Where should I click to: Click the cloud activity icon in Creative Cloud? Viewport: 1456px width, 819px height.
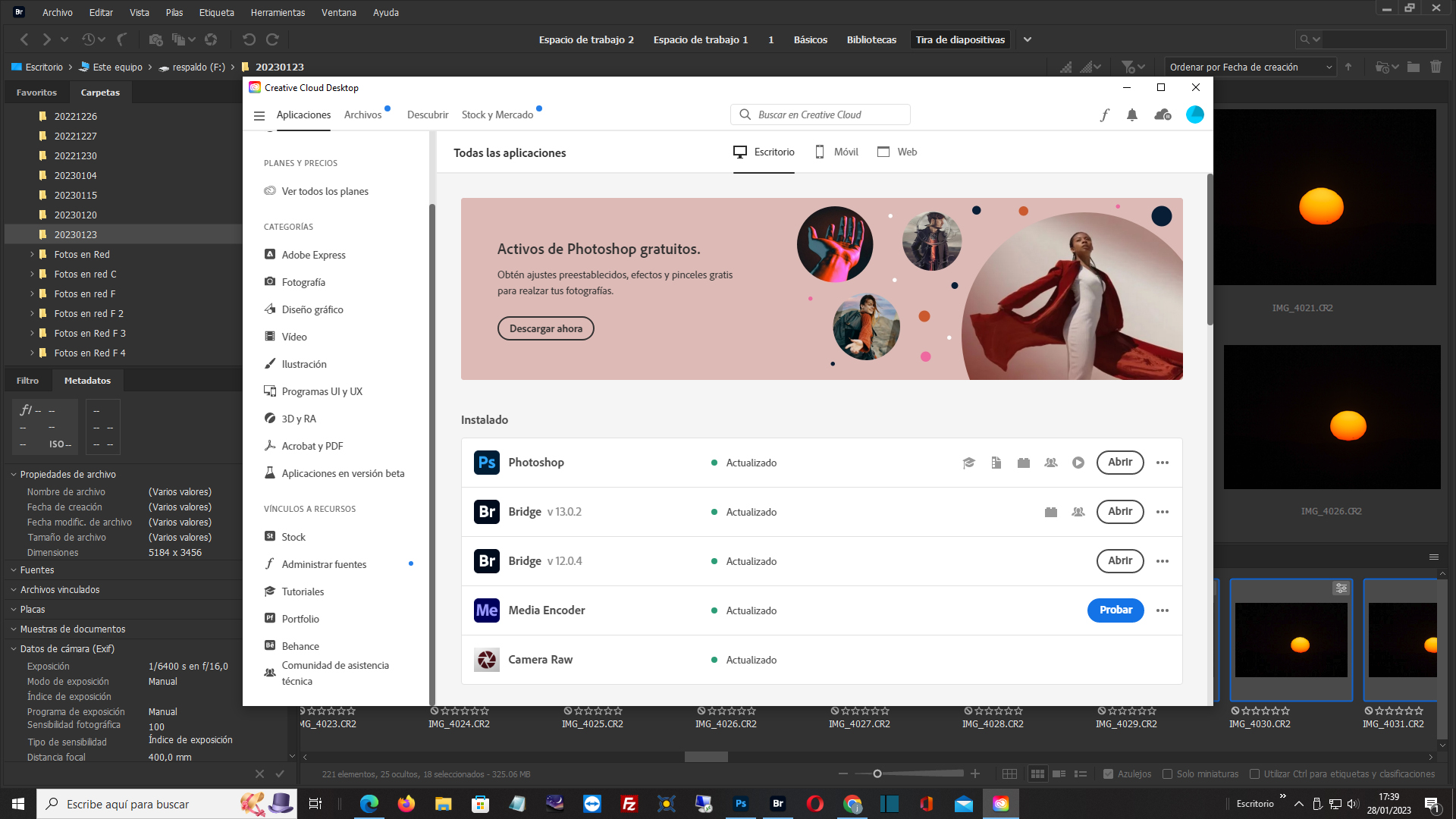click(1163, 115)
